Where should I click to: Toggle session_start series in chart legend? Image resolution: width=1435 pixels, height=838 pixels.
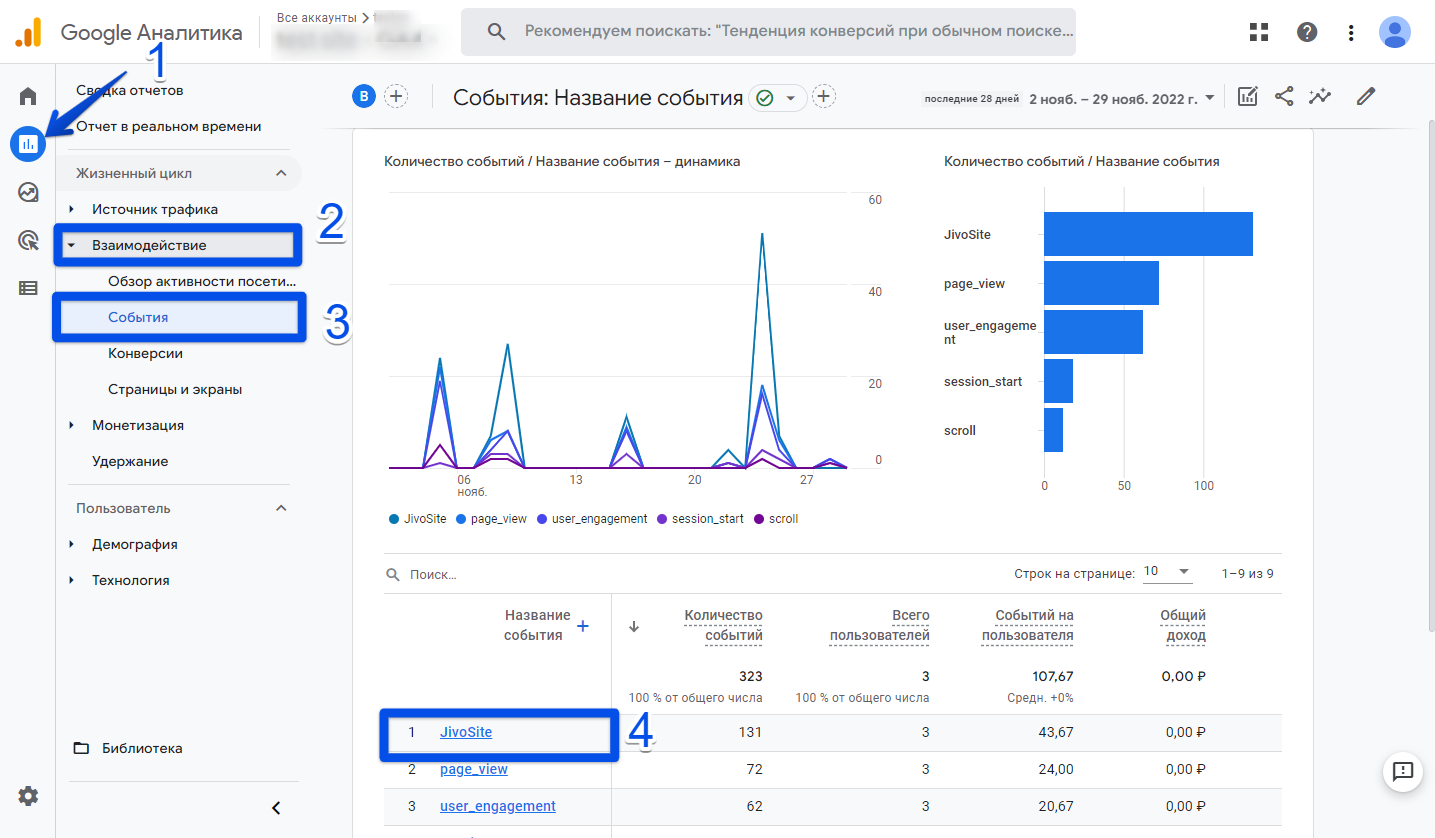point(700,519)
